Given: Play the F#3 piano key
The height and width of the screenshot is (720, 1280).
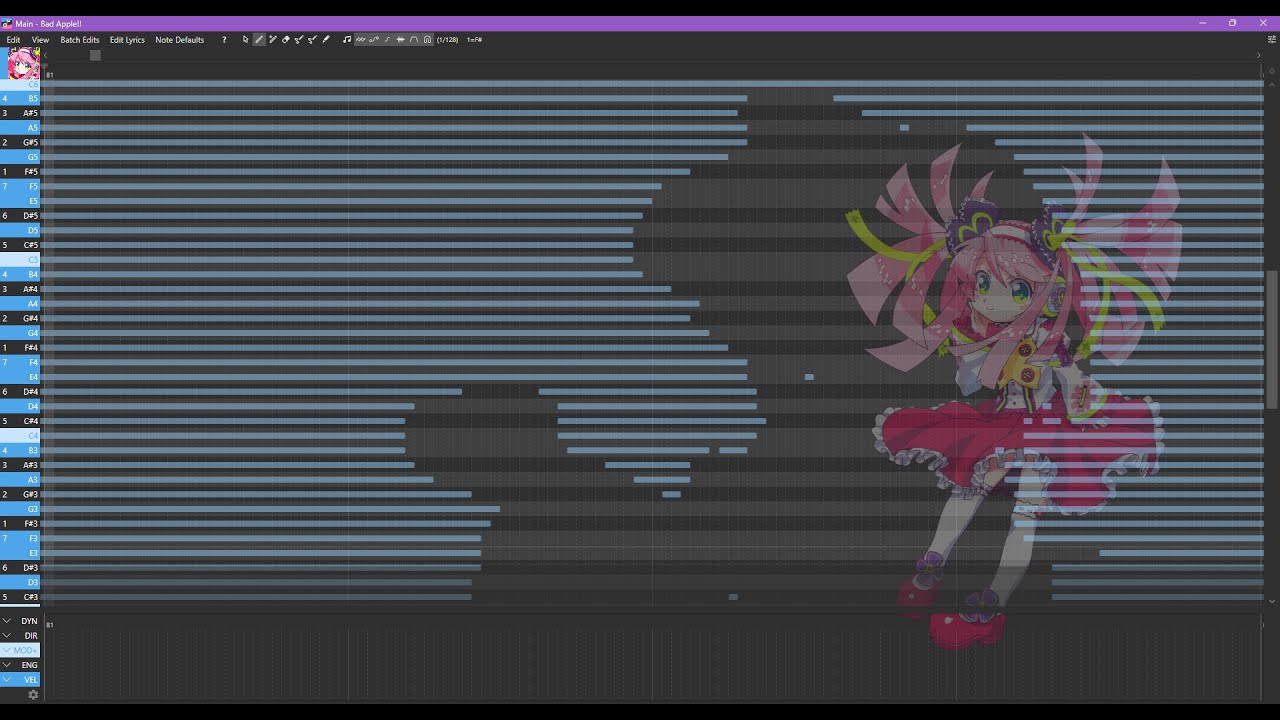Looking at the screenshot, I should 20,524.
